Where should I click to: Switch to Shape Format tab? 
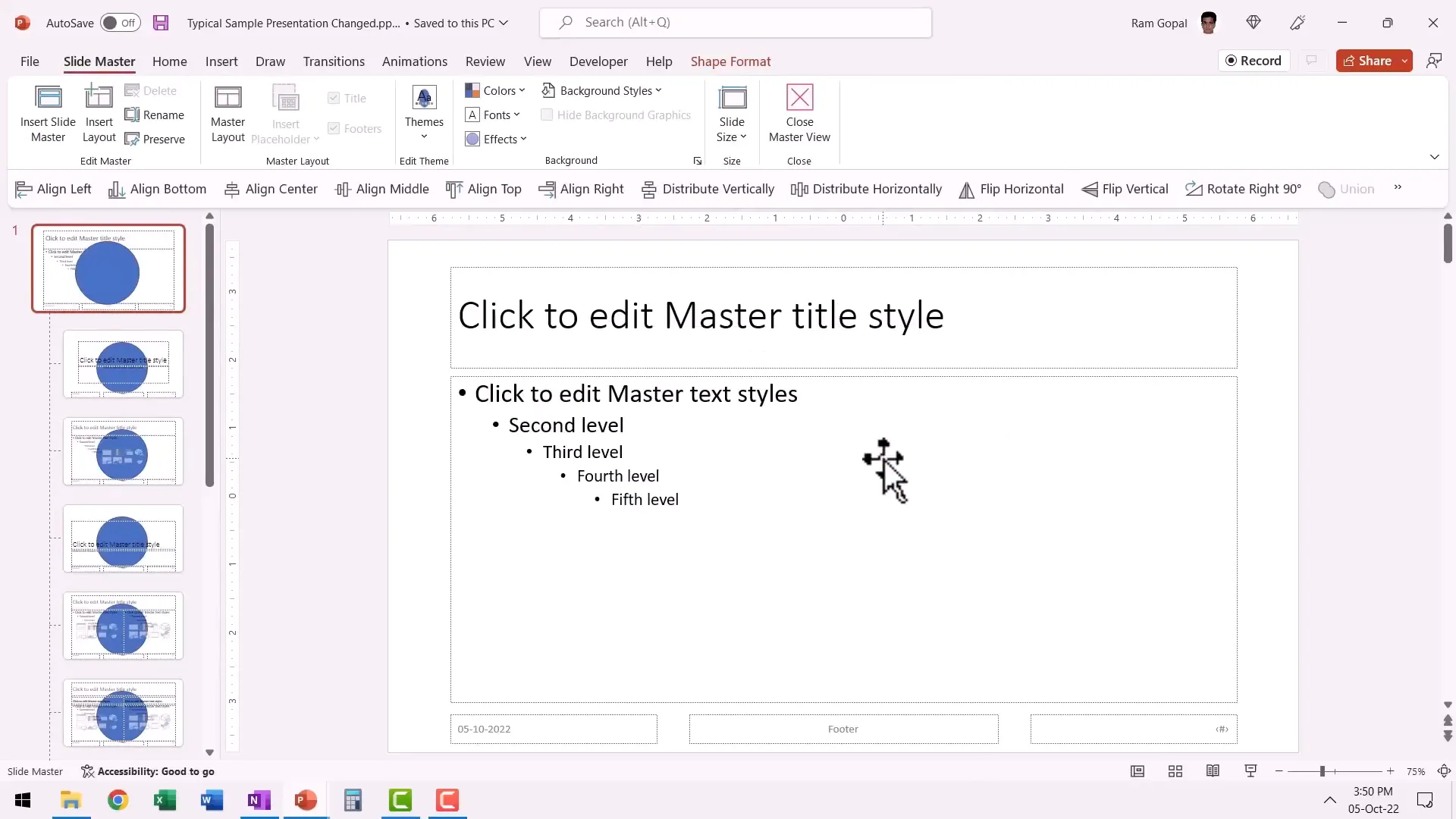[x=730, y=61]
